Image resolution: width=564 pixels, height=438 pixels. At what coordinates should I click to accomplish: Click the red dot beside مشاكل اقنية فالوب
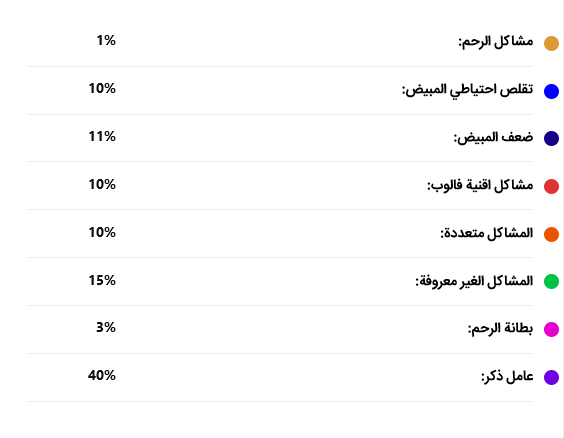[551, 187]
